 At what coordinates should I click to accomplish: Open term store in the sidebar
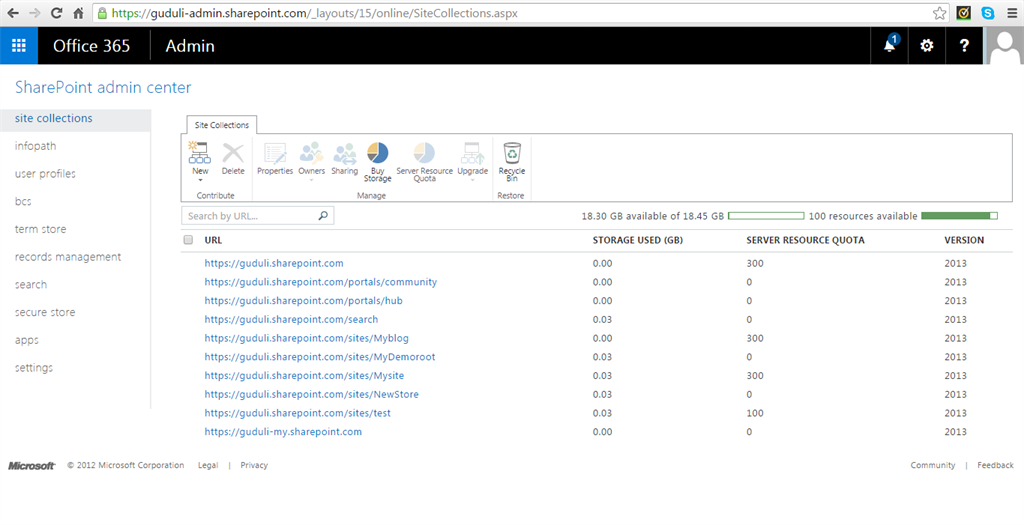tap(40, 229)
